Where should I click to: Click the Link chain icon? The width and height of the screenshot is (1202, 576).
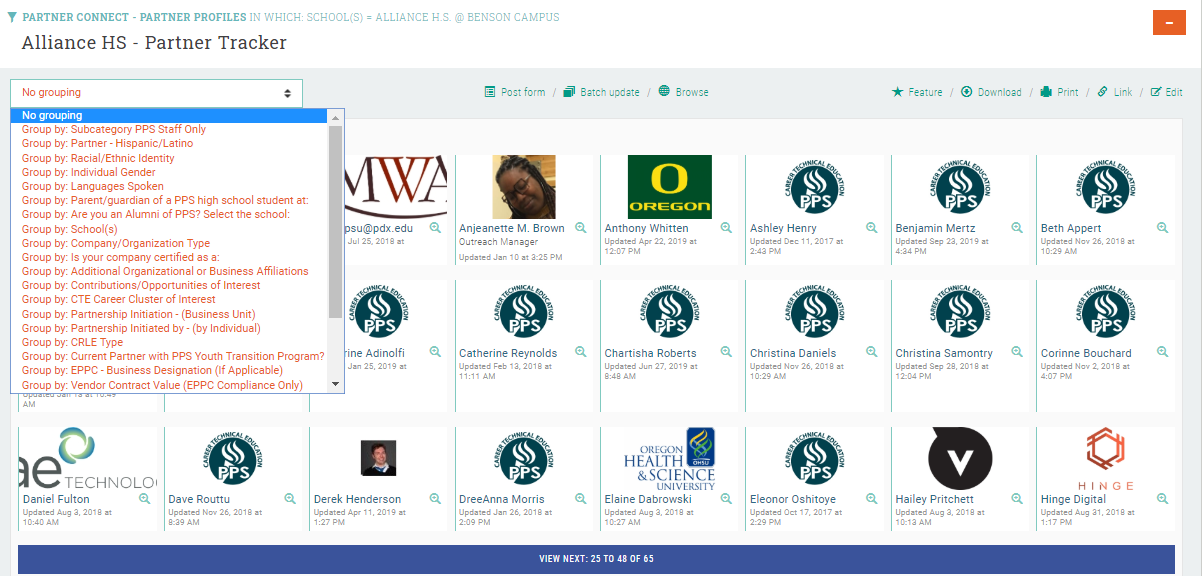coord(1102,92)
